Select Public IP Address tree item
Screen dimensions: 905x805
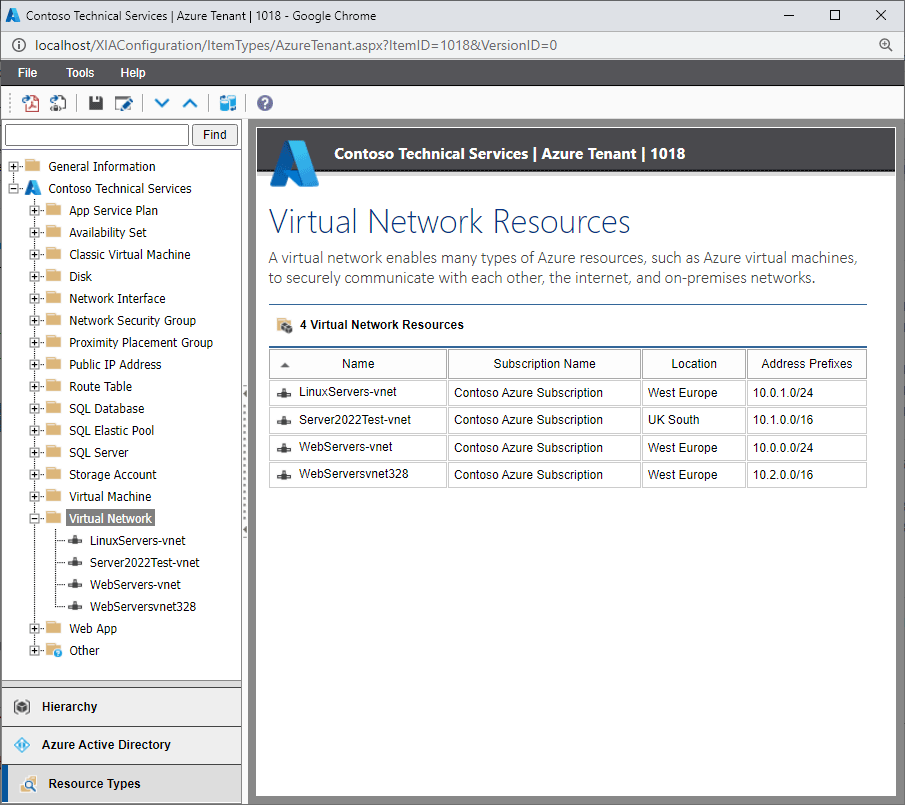click(x=115, y=365)
